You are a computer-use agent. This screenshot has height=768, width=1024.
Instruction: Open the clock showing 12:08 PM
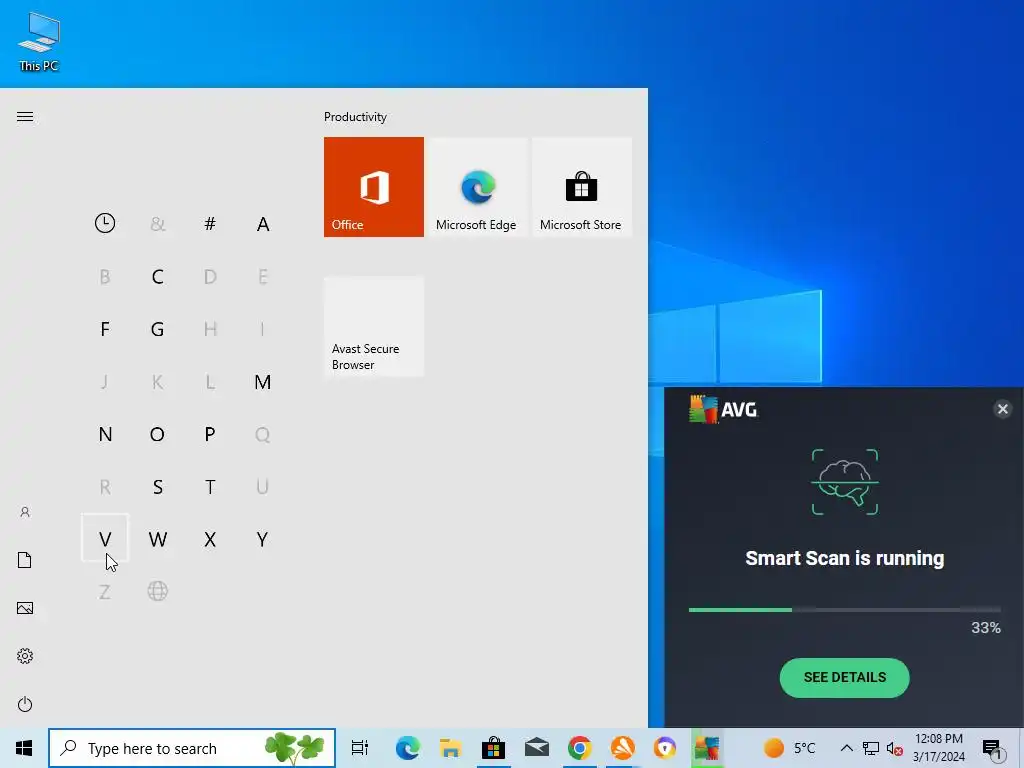tap(939, 748)
